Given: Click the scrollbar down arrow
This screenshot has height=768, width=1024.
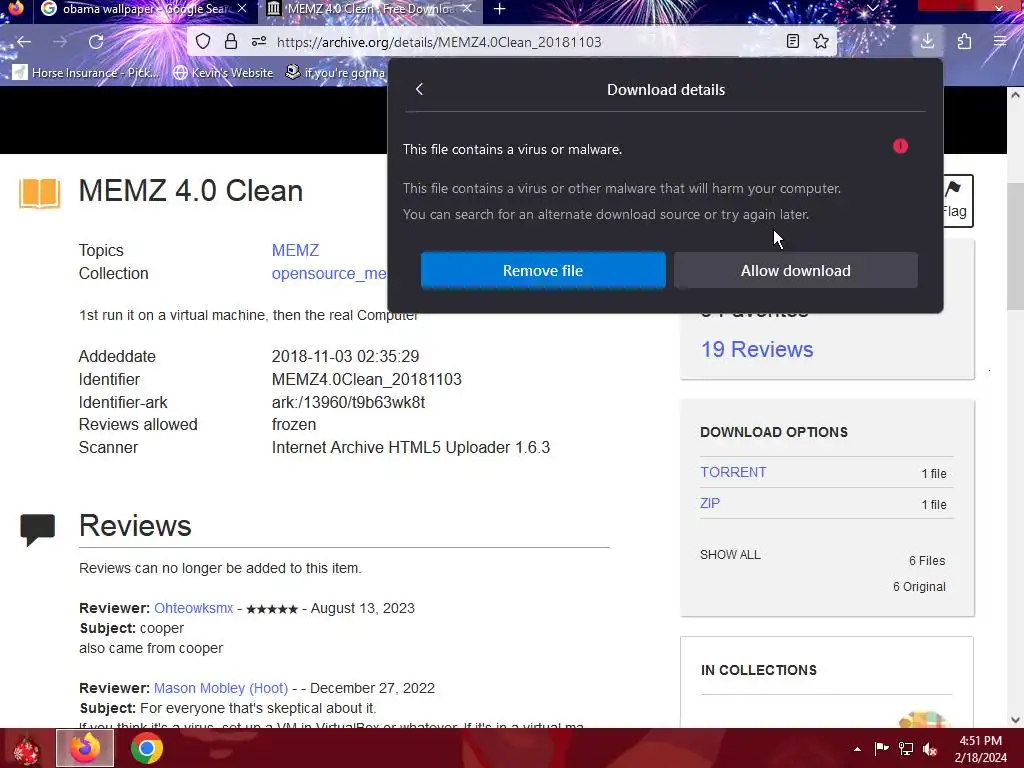Looking at the screenshot, I should pyautogui.click(x=1015, y=720).
